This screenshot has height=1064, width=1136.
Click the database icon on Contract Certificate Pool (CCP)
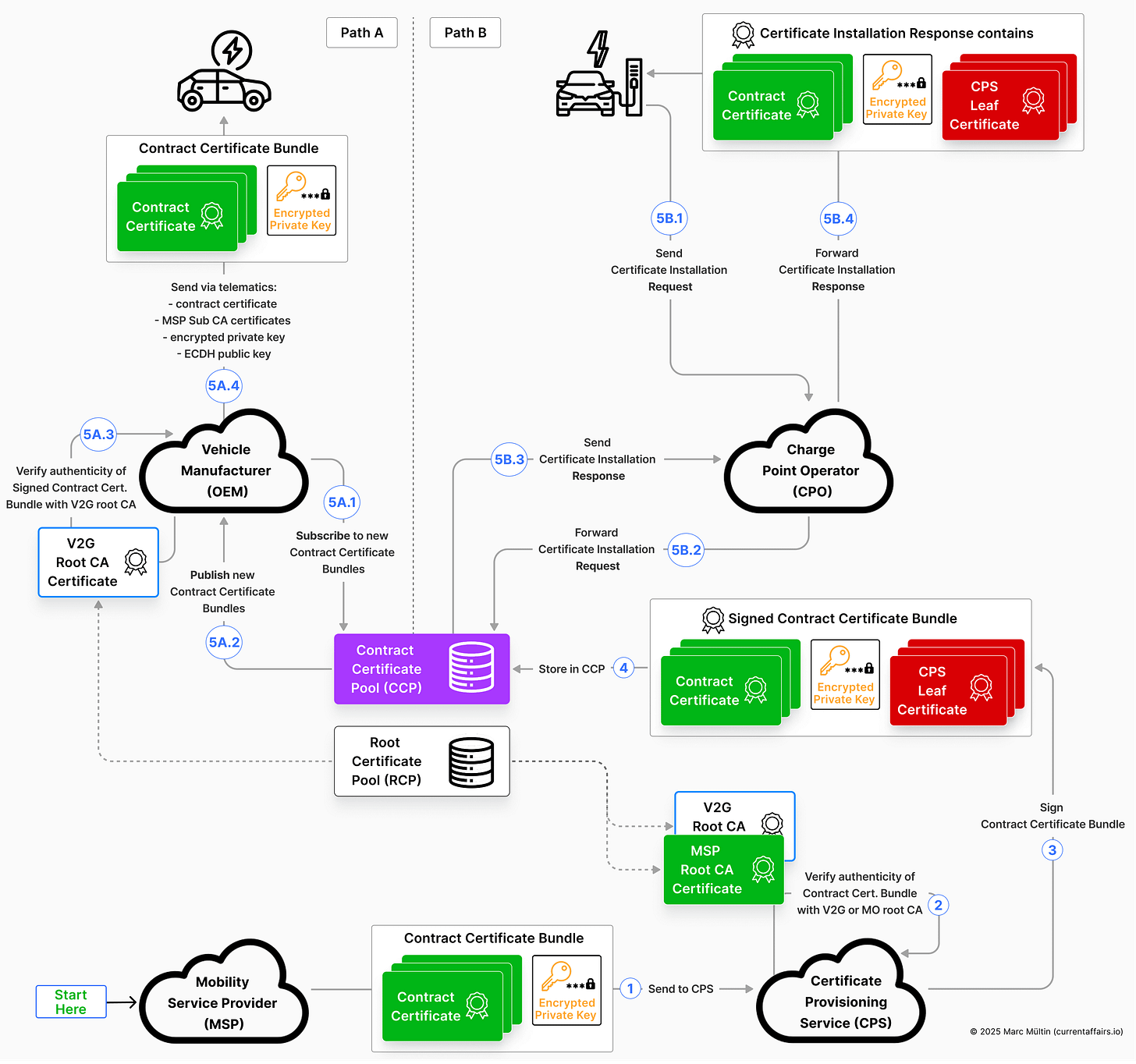coord(471,669)
